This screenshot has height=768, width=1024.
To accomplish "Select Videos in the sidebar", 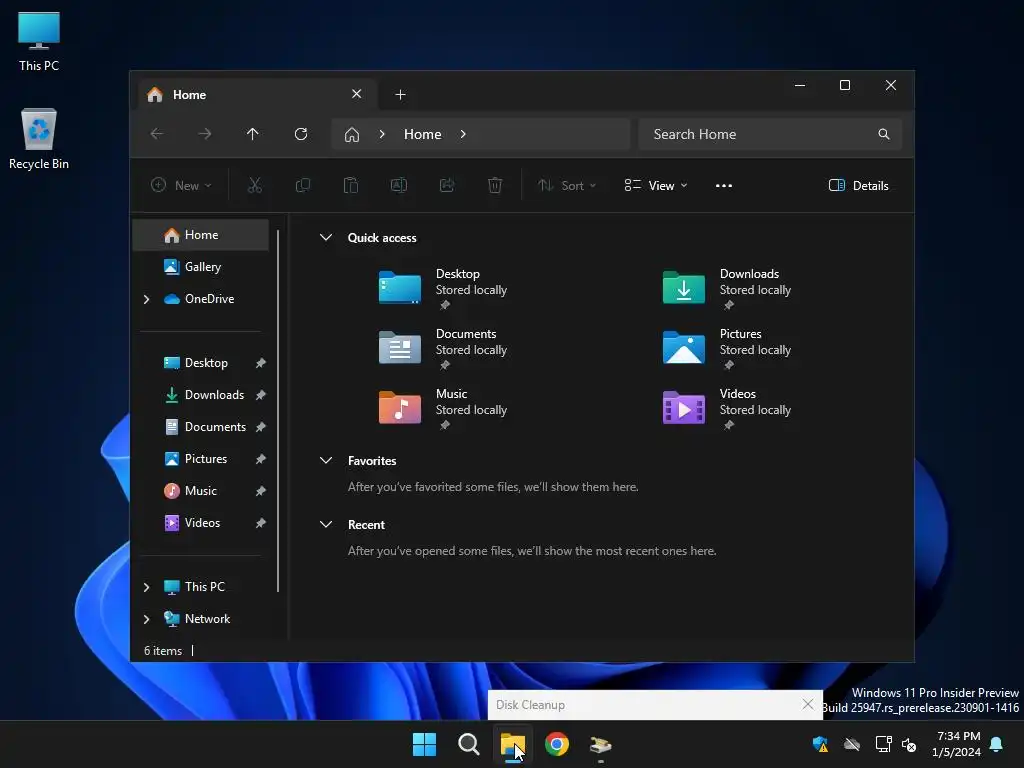I will pos(202,523).
